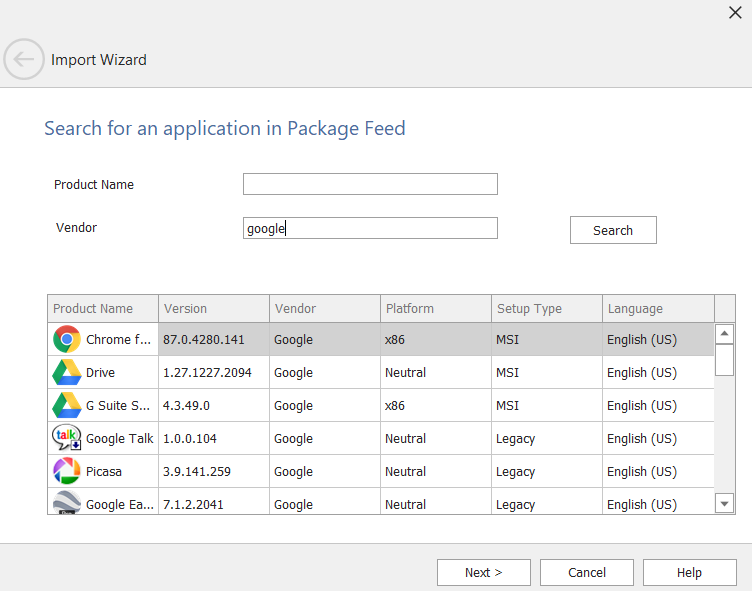Image resolution: width=752 pixels, height=591 pixels.
Task: Focus the Product Name text field
Action: (x=370, y=184)
